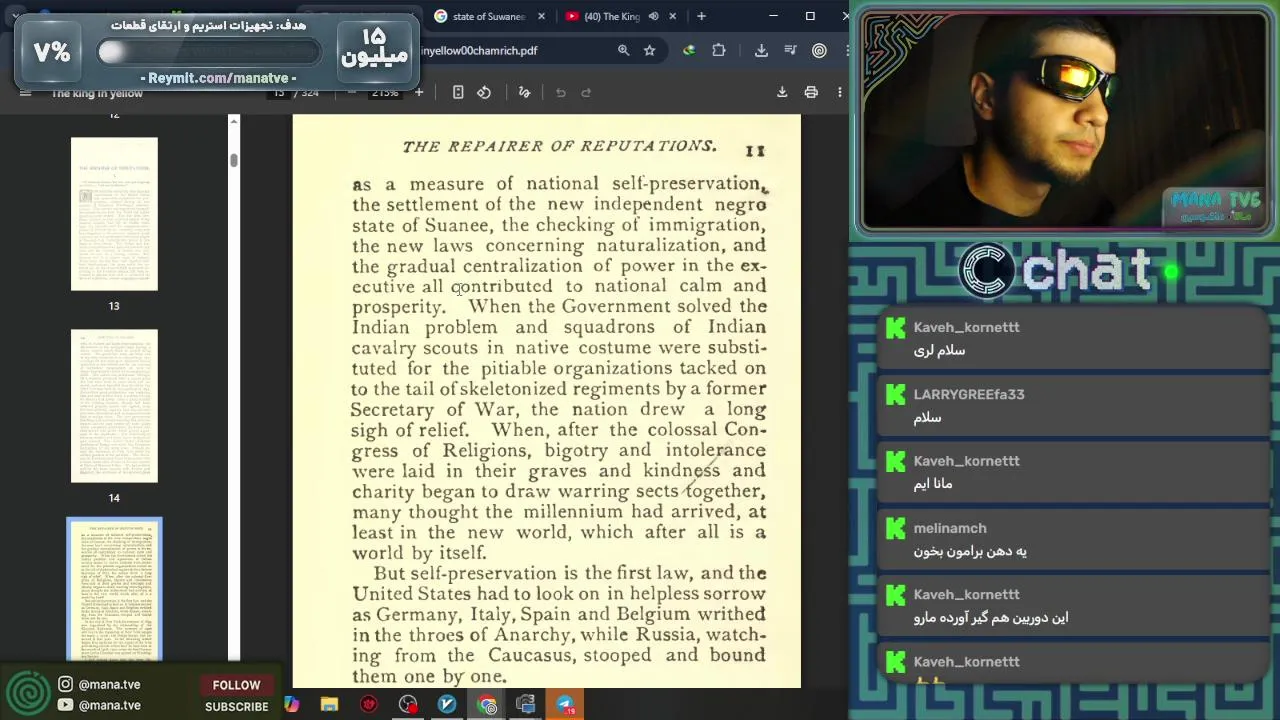Click the donation goal progress bar
The width and height of the screenshot is (1280, 720).
tap(209, 51)
